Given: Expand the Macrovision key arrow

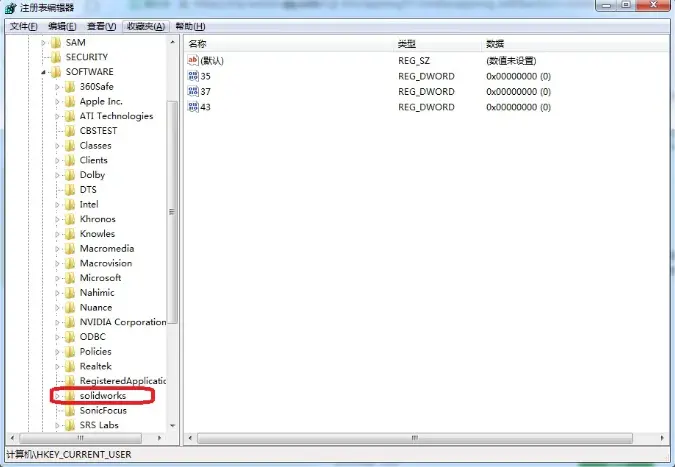Looking at the screenshot, I should tap(57, 263).
